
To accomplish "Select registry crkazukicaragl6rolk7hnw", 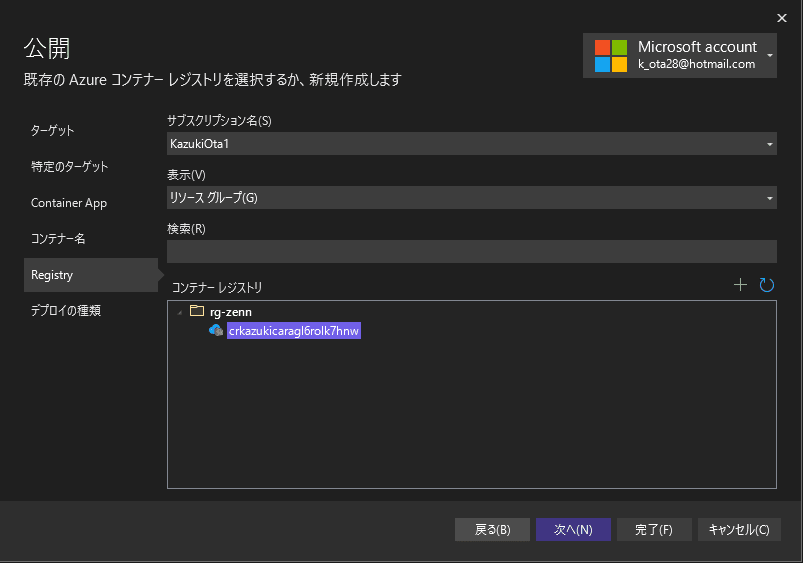I will [x=293, y=331].
